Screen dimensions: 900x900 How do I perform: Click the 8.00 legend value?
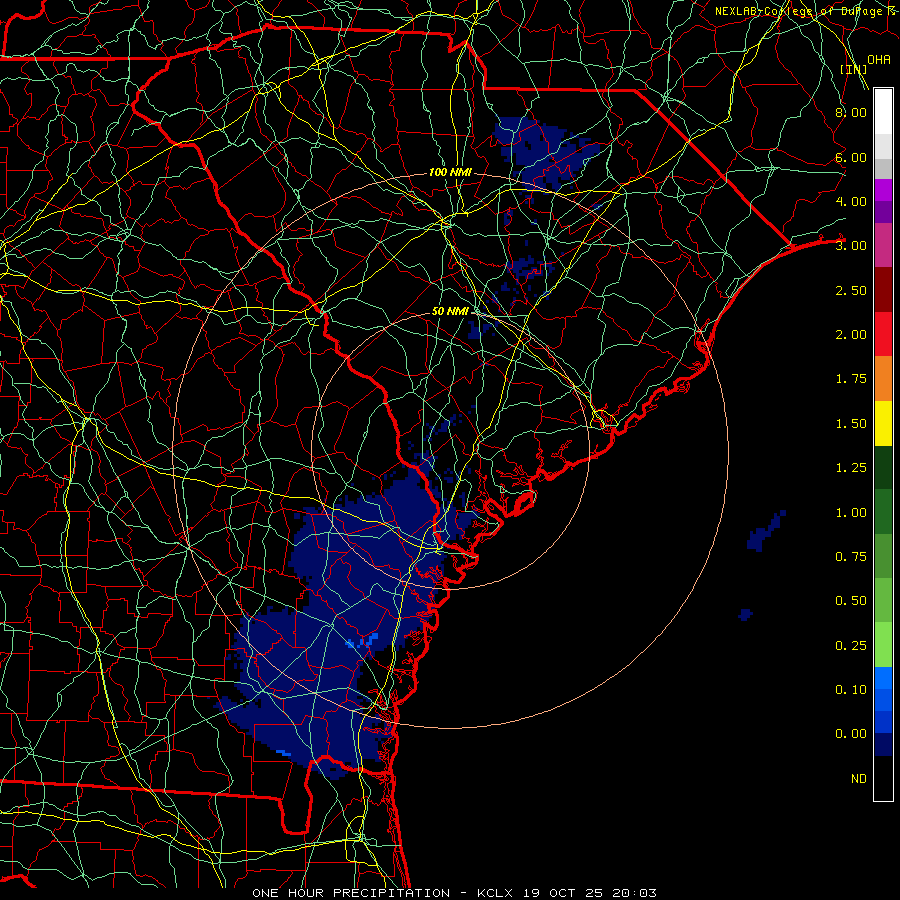[851, 112]
